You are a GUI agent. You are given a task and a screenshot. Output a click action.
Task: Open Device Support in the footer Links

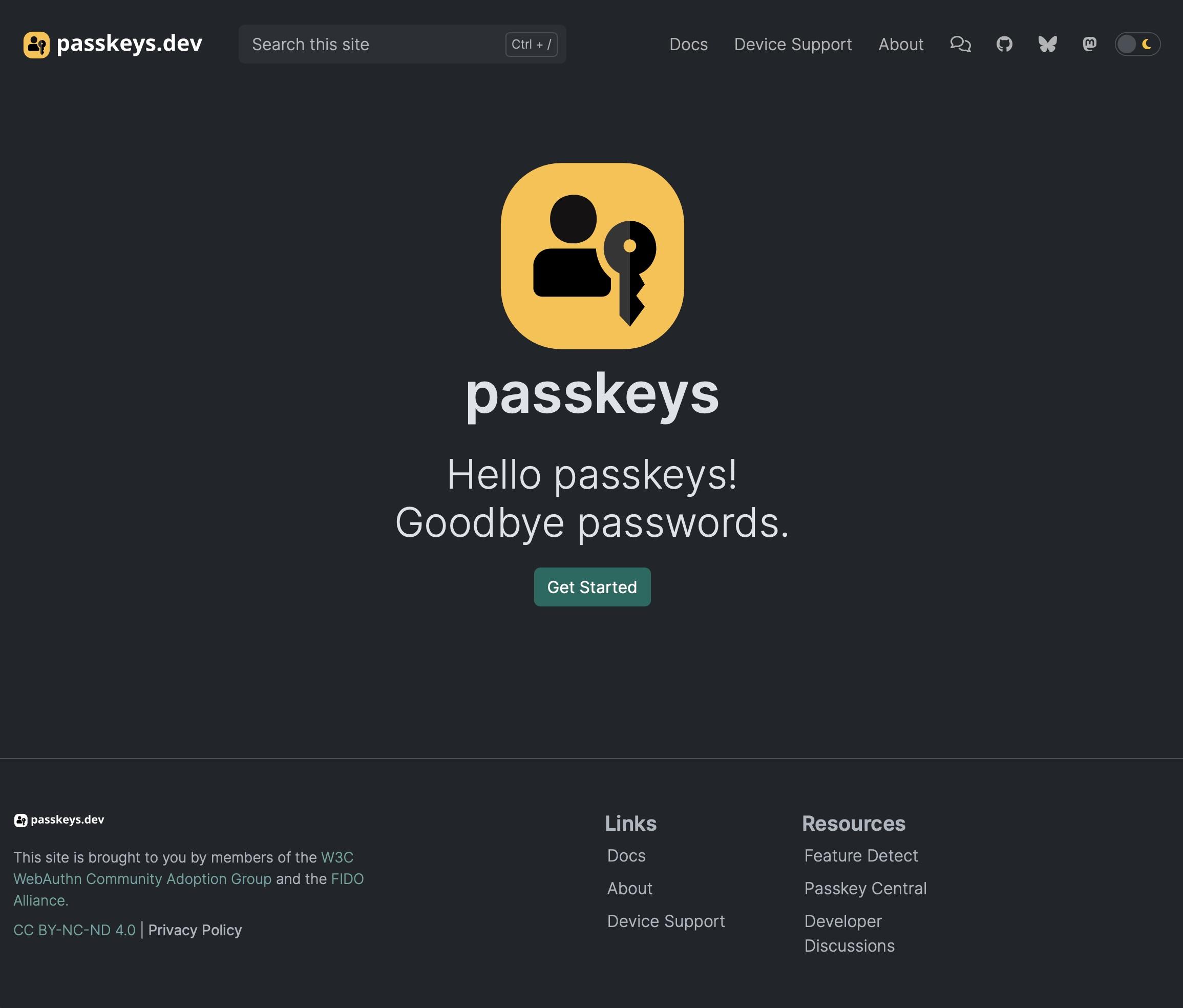click(666, 921)
